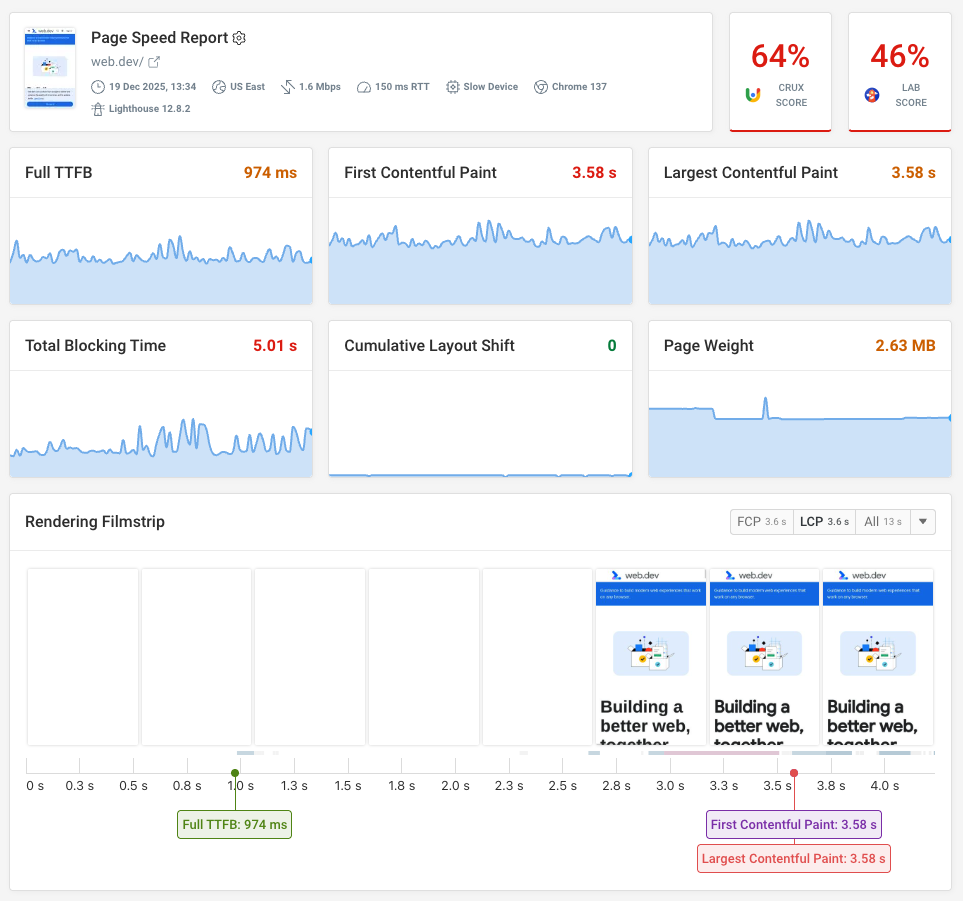Open the Page Speed Report settings gear

(x=239, y=37)
